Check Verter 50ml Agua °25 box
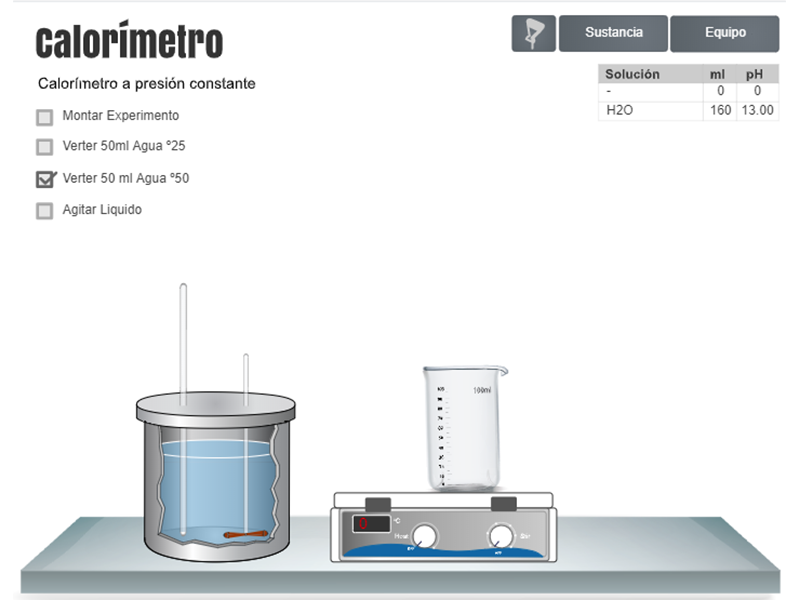This screenshot has height=600, width=800. point(45,147)
